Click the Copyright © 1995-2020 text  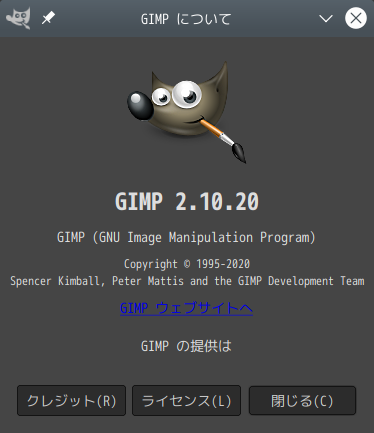(187, 264)
